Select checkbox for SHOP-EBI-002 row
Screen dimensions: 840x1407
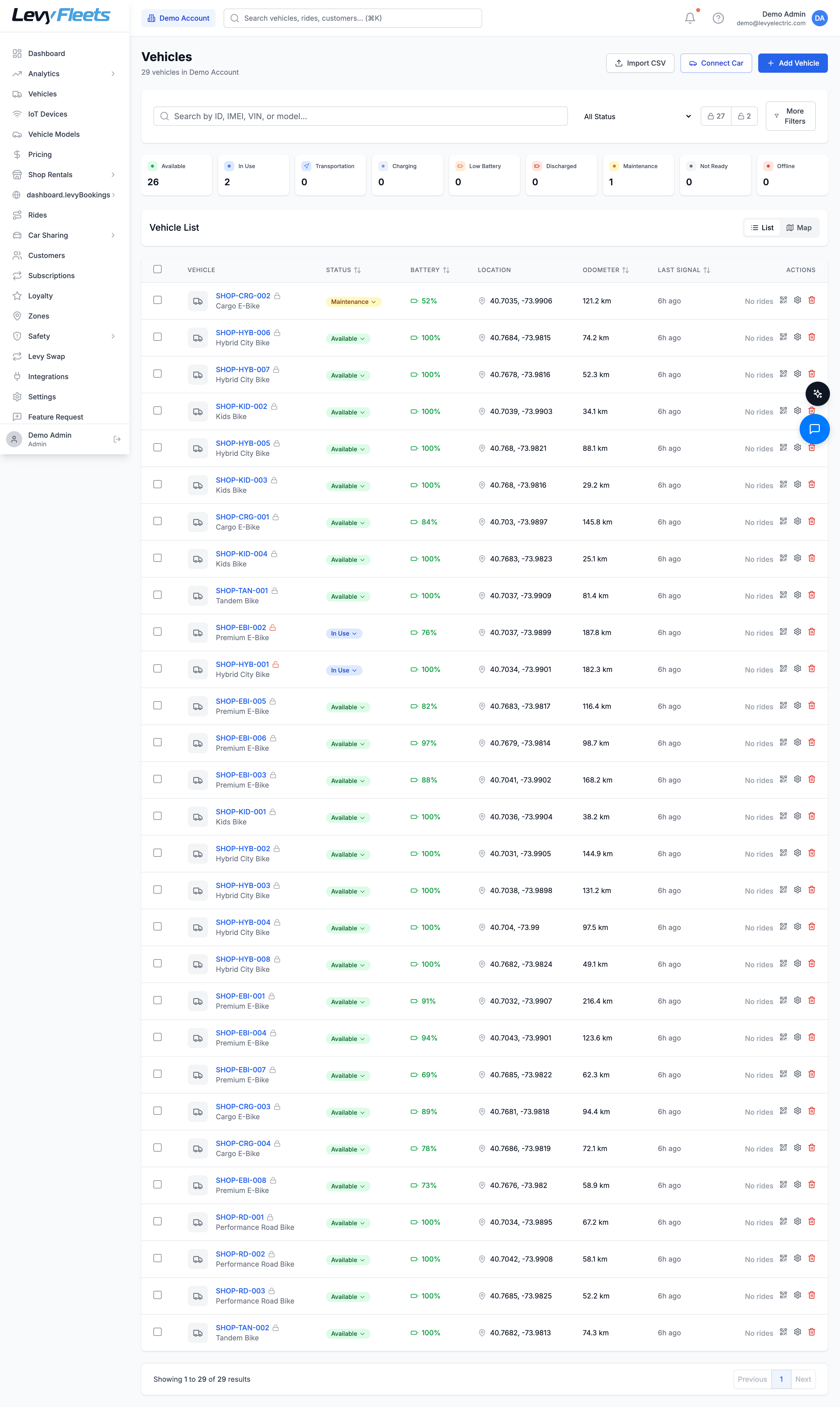(157, 632)
